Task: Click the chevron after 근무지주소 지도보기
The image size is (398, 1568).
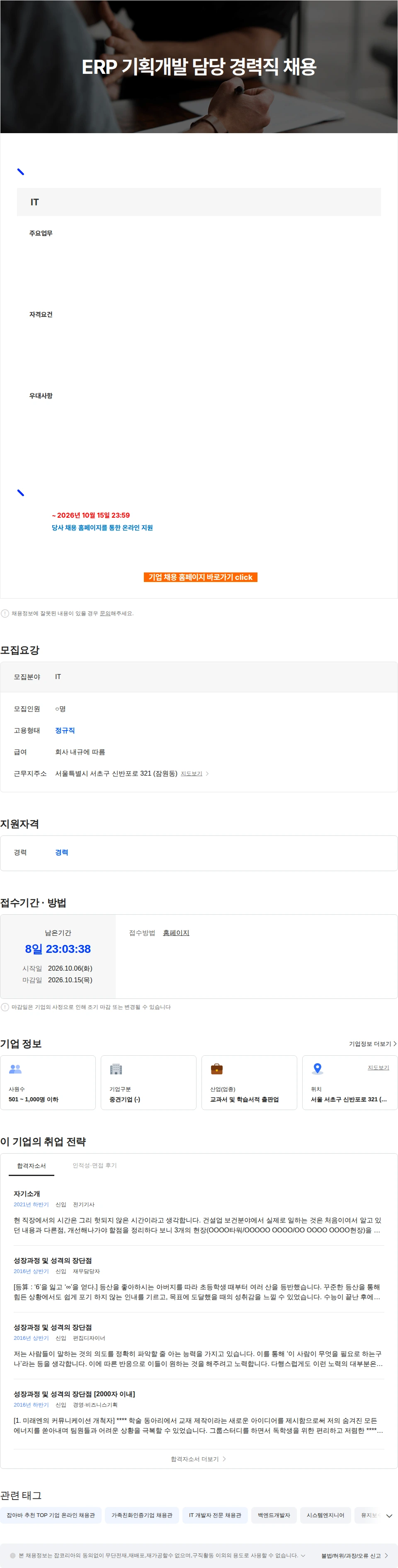Action: (208, 774)
